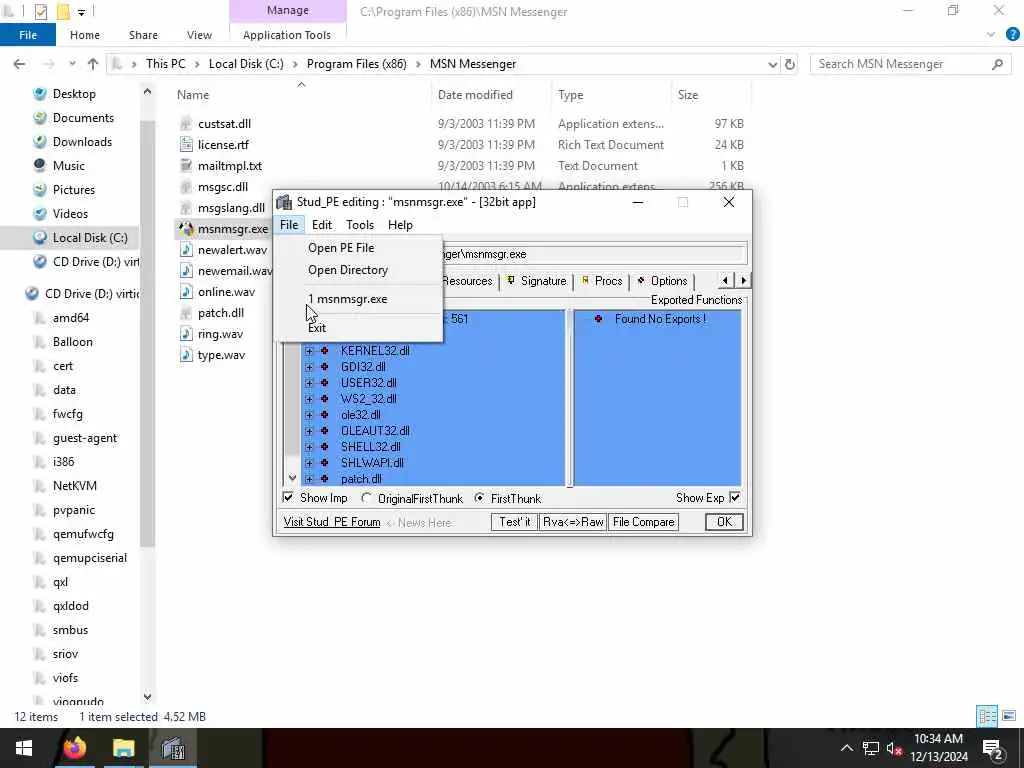The width and height of the screenshot is (1024, 768).
Task: Switch to the Signature tab
Action: click(x=537, y=281)
